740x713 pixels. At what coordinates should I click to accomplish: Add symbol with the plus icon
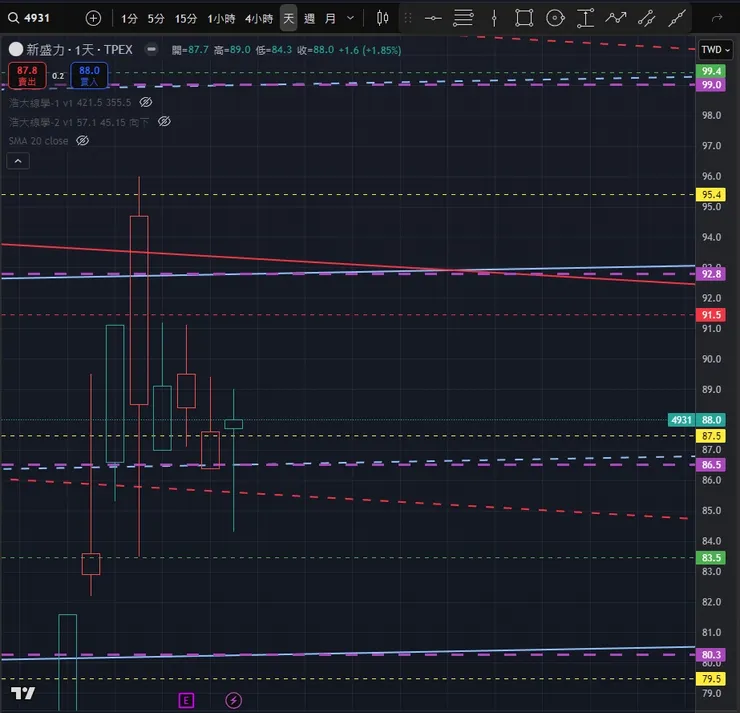click(93, 18)
